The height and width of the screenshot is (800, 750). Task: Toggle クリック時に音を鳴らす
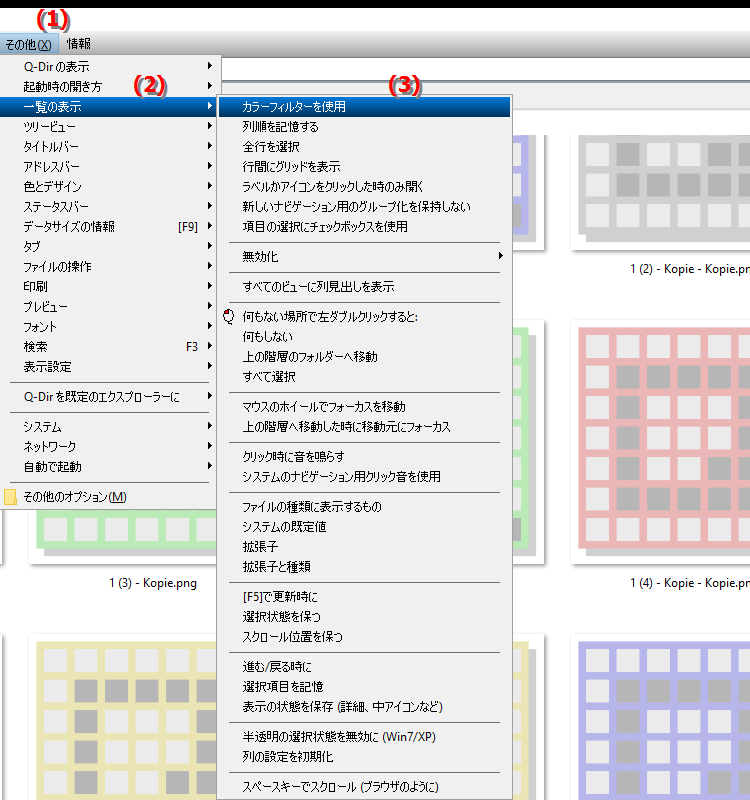364,456
